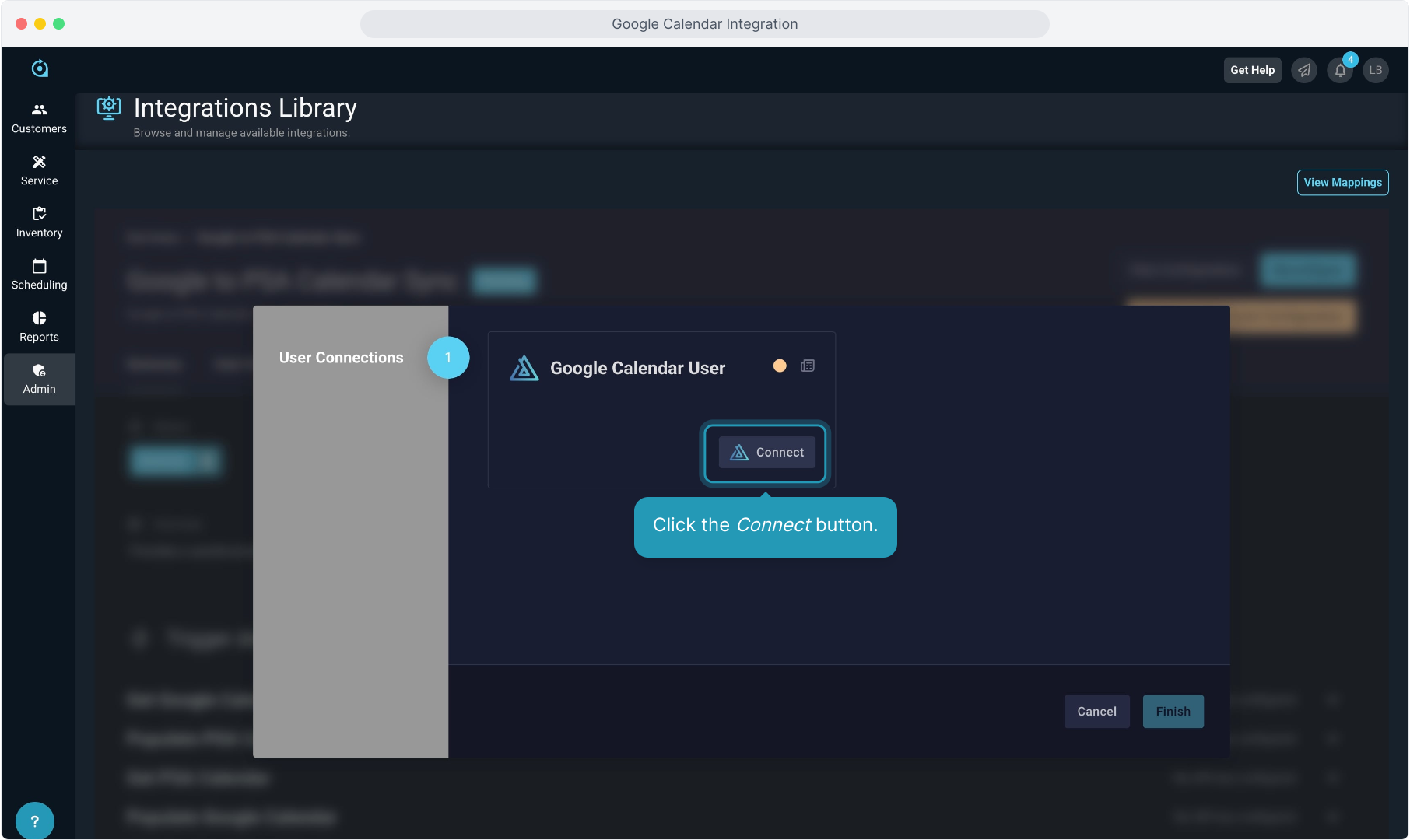Click the paper plane send icon

1304,70
